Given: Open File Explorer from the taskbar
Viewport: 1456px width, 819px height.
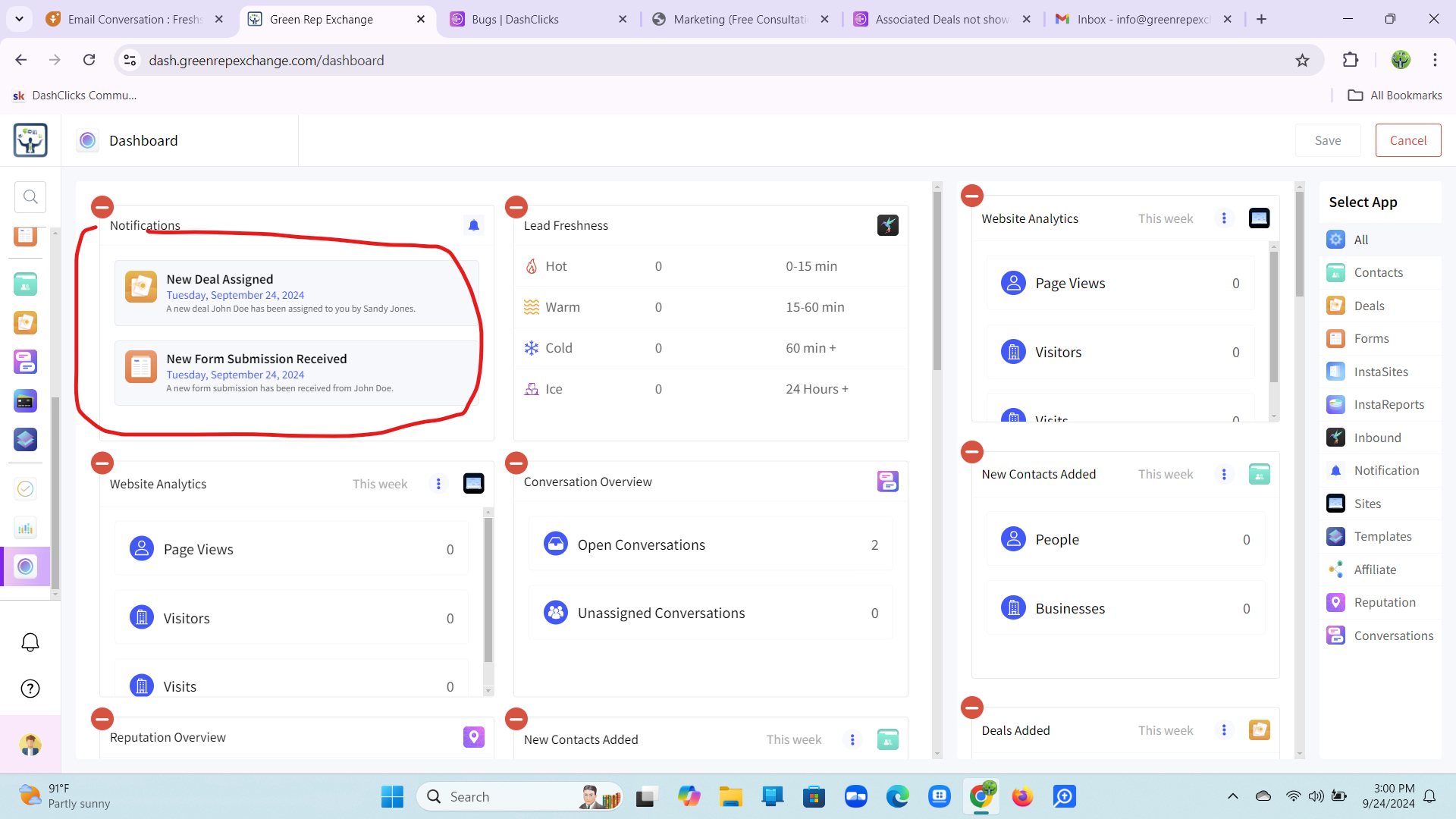Looking at the screenshot, I should (x=731, y=796).
